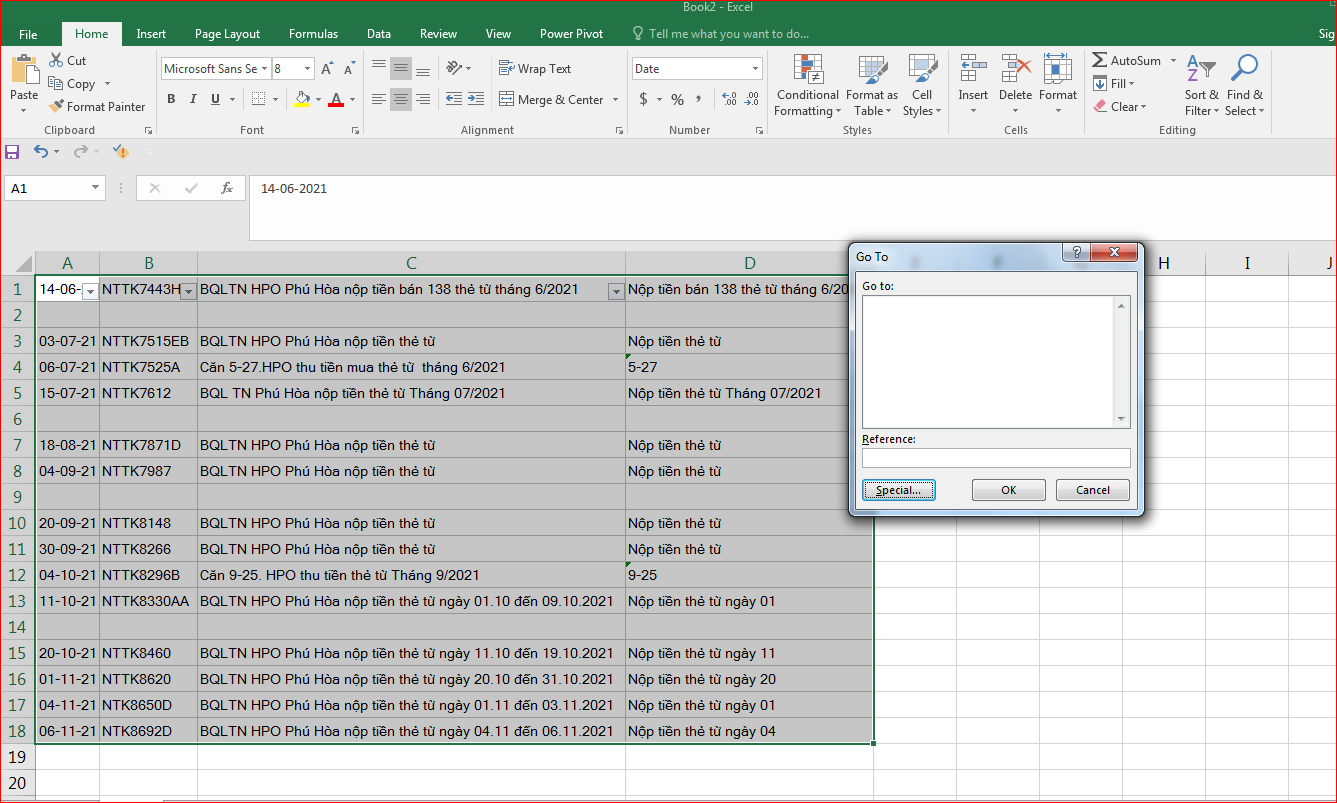Screen dimensions: 1337x803
Task: Click the Copy icon
Action: (56, 84)
